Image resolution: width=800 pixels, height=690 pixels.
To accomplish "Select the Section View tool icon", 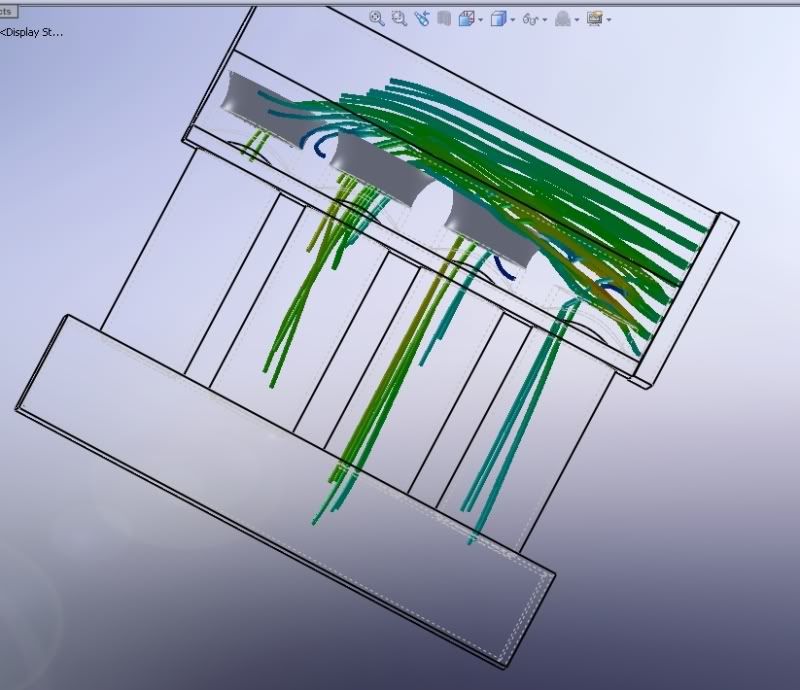I will click(x=444, y=17).
